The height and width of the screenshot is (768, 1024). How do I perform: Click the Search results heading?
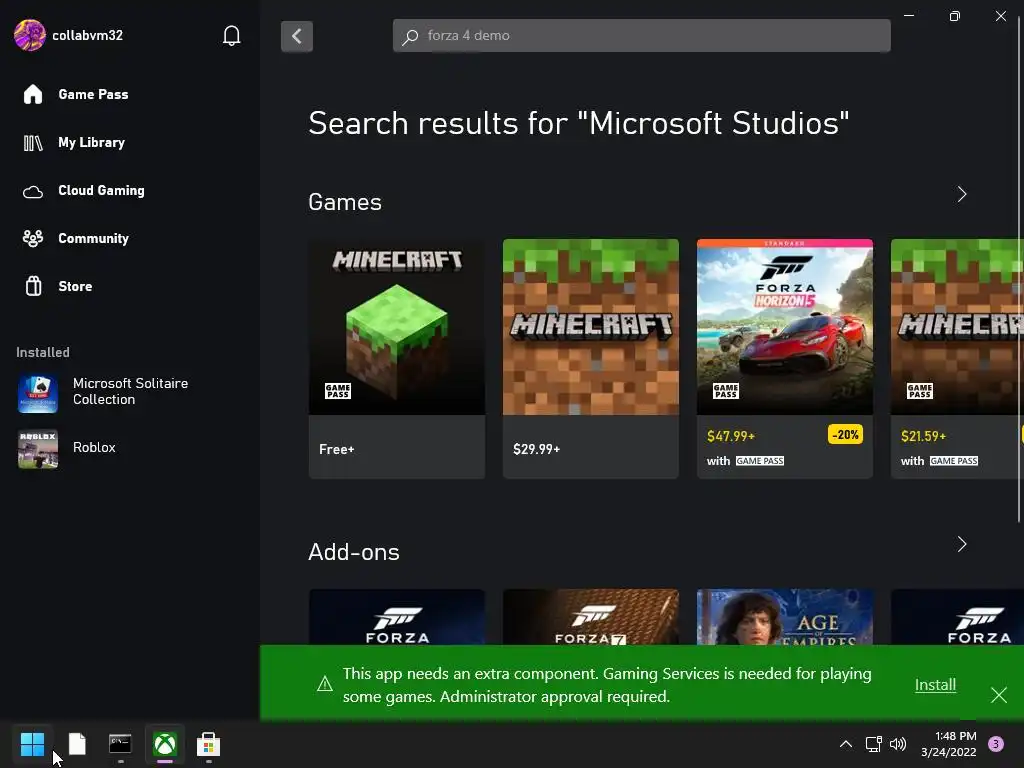(579, 123)
